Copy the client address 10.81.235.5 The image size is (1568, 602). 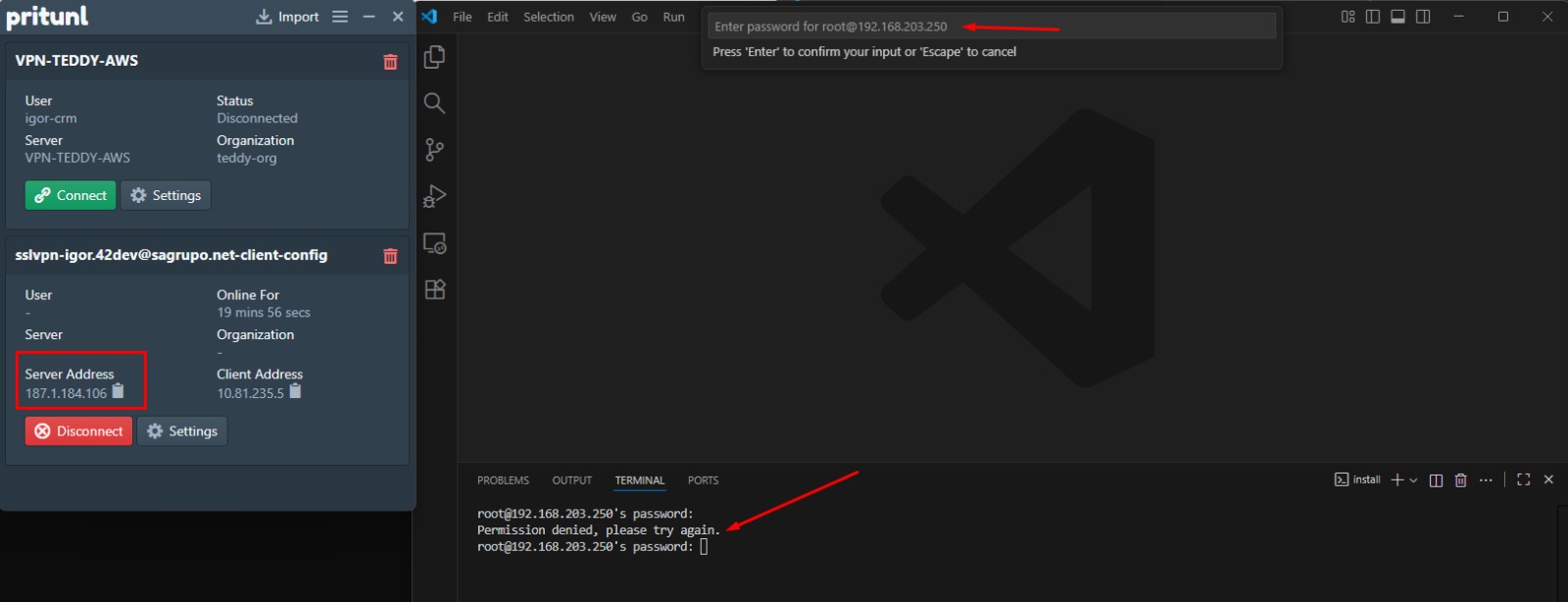point(295,391)
